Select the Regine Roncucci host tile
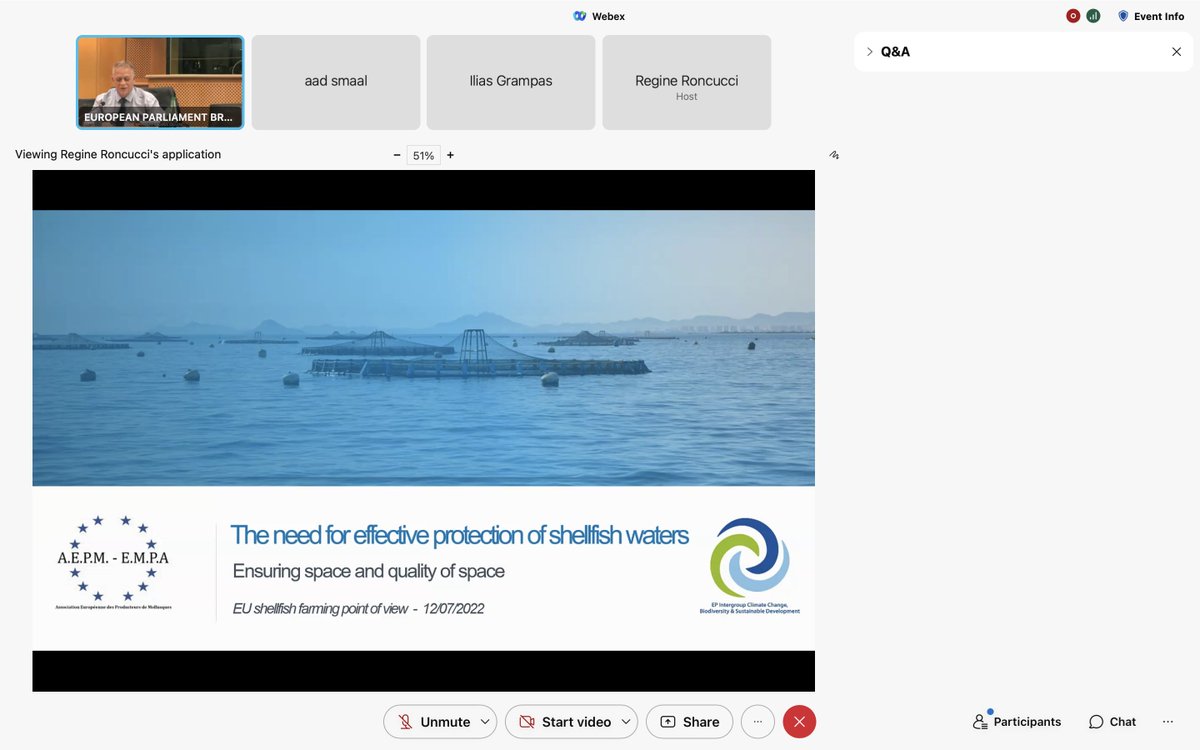Image resolution: width=1200 pixels, height=750 pixels. point(686,83)
